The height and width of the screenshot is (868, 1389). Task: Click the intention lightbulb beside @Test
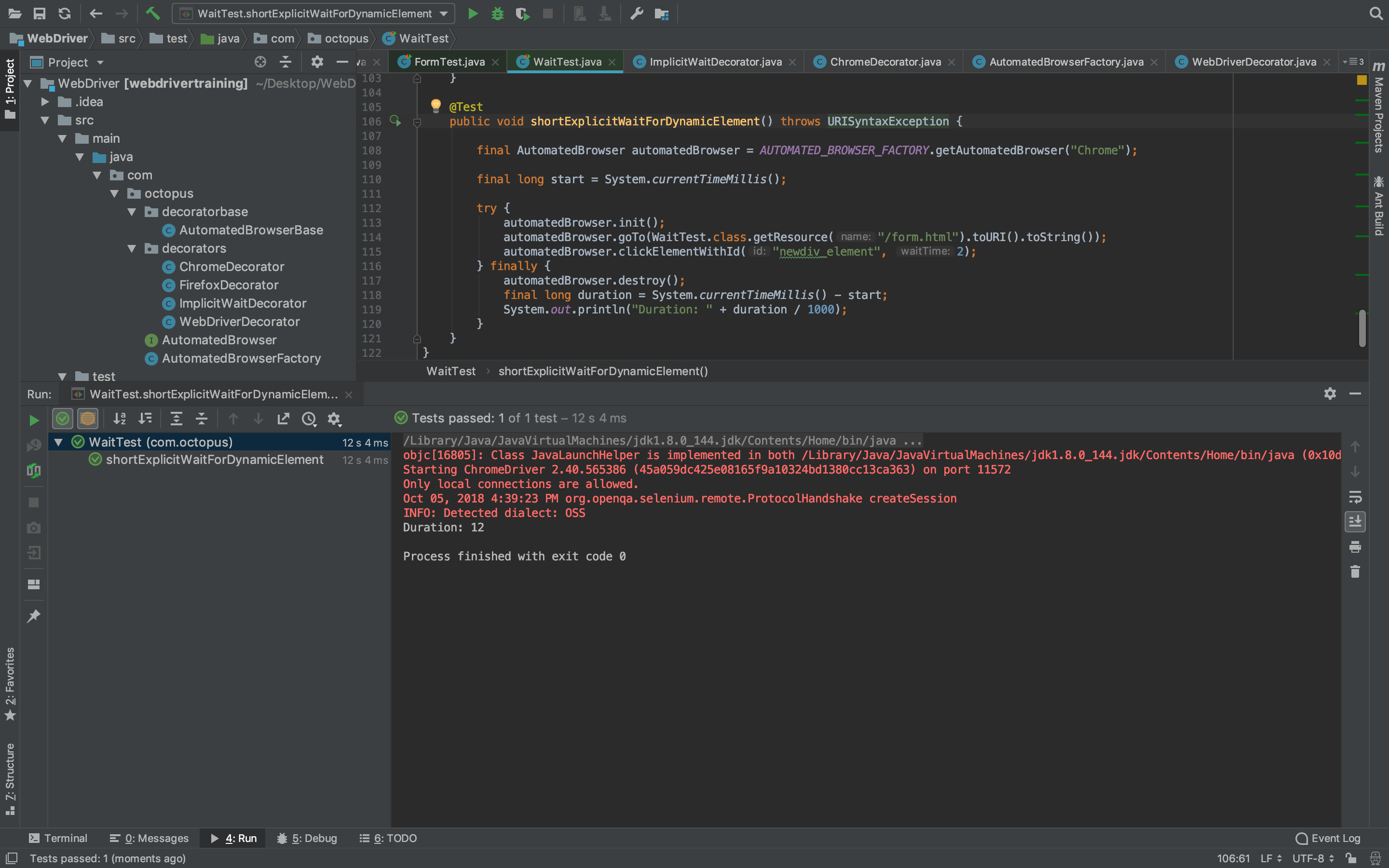(436, 105)
